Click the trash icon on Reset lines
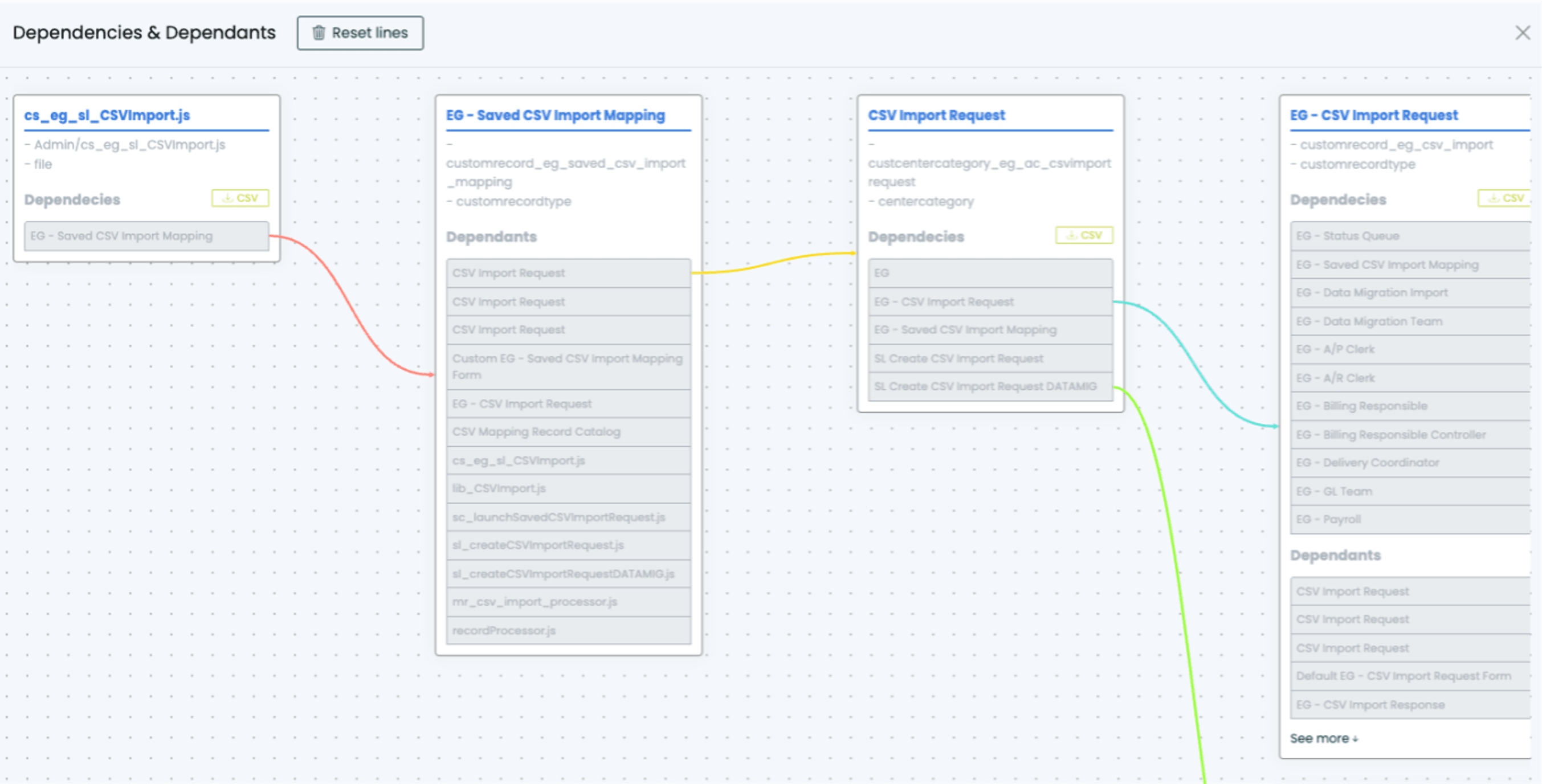1542x784 pixels. (319, 33)
